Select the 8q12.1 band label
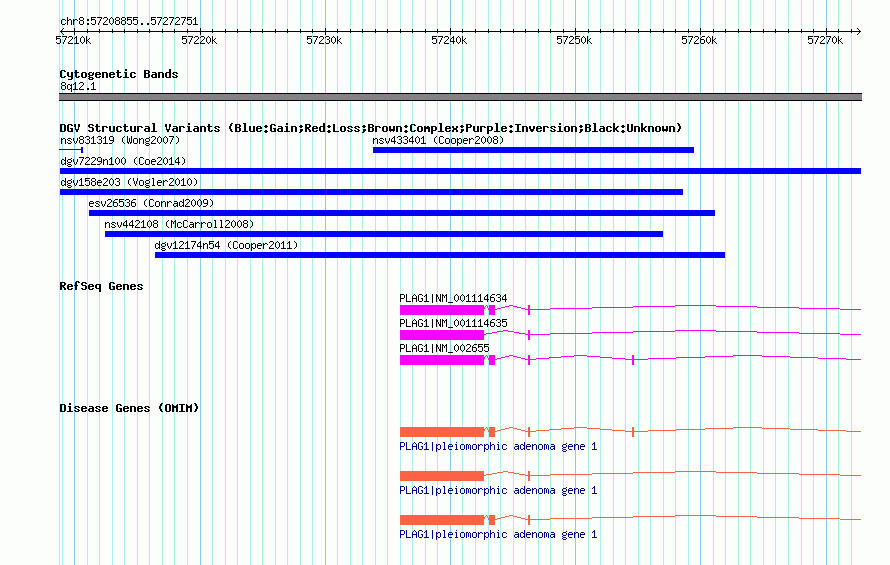Image resolution: width=890 pixels, height=565 pixels. (x=78, y=86)
